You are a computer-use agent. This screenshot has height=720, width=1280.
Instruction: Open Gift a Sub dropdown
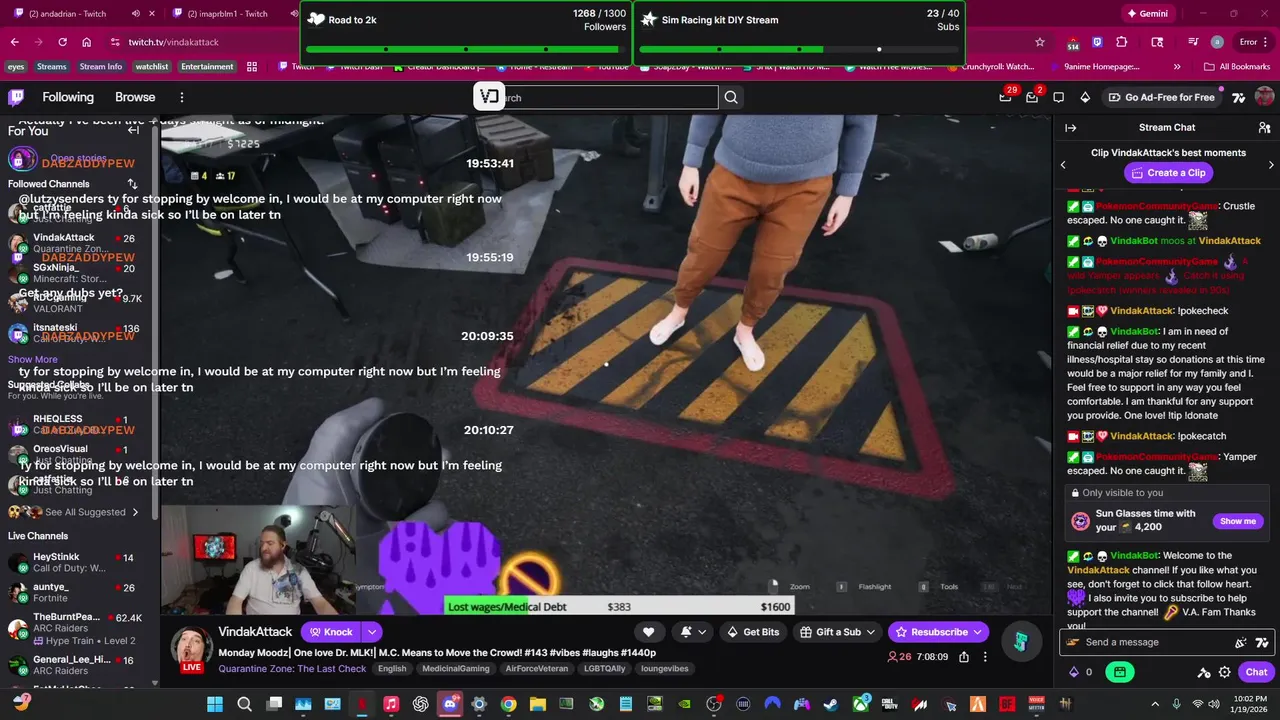[x=836, y=632]
